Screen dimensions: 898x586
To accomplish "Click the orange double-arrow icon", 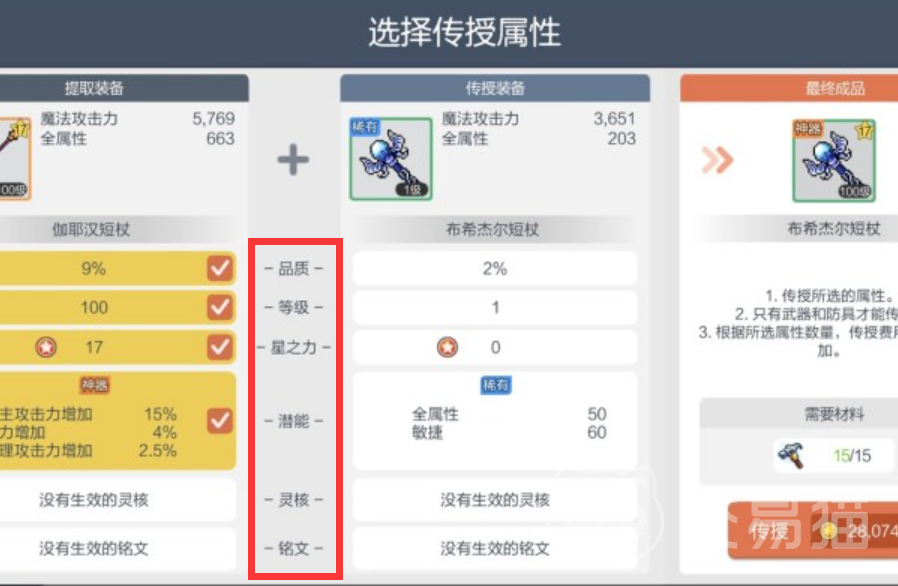I will coord(717,160).
